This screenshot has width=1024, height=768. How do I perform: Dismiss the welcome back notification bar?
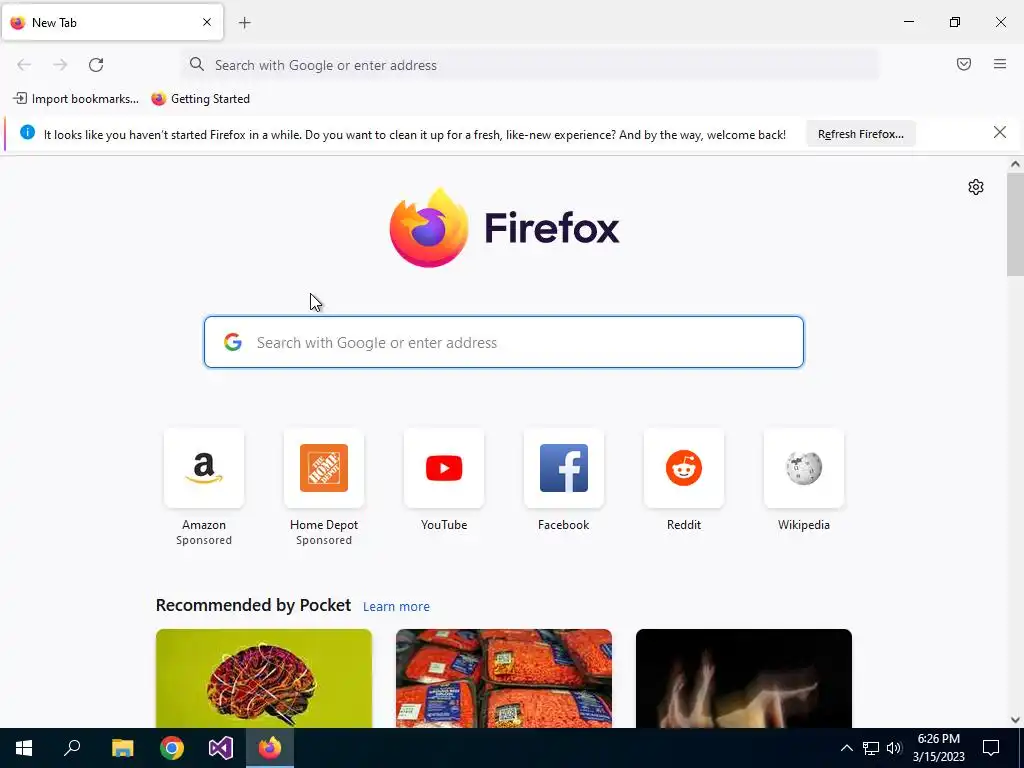[x=999, y=133]
